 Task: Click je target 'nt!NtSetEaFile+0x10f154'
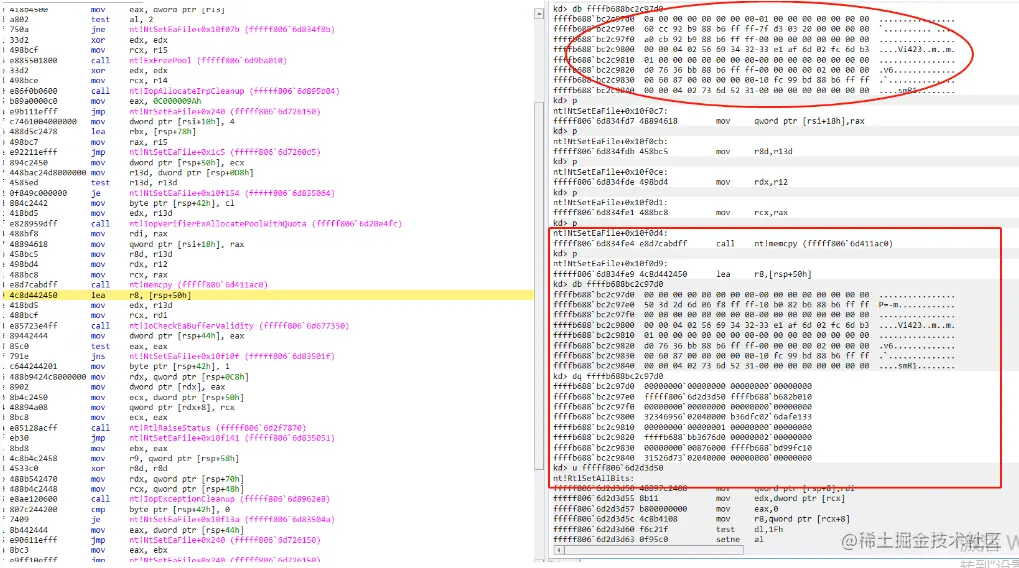pyautogui.click(x=231, y=193)
